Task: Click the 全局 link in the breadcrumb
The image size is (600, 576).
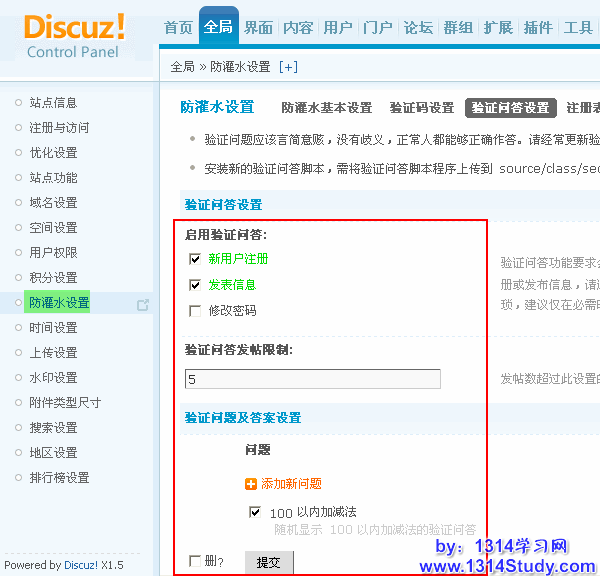Action: (182, 67)
